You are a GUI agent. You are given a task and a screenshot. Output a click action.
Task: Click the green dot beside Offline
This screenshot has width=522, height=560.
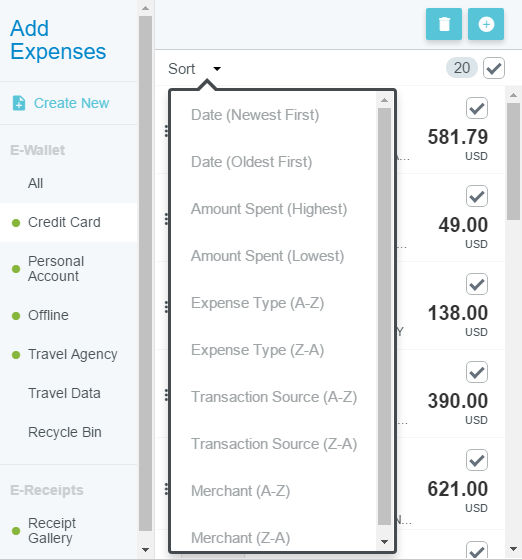[16, 316]
